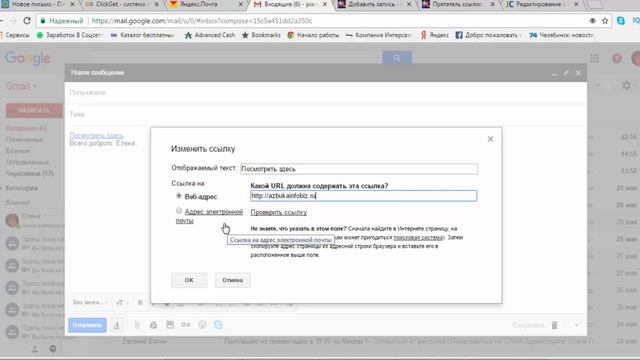Select the Веб-адрес radio option
640x360 pixels.
[x=179, y=196]
